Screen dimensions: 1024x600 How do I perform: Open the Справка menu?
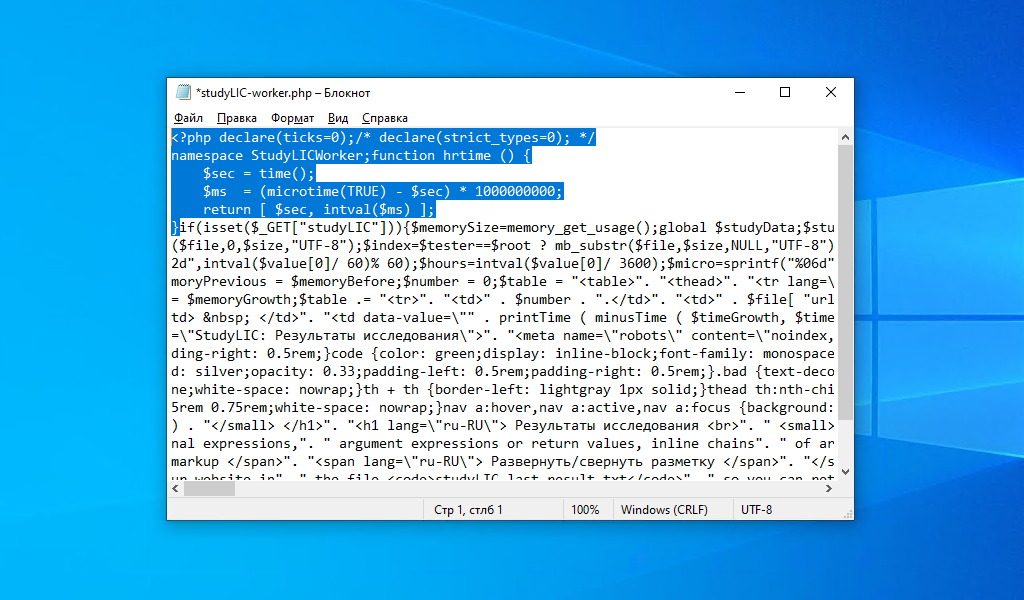pos(385,118)
